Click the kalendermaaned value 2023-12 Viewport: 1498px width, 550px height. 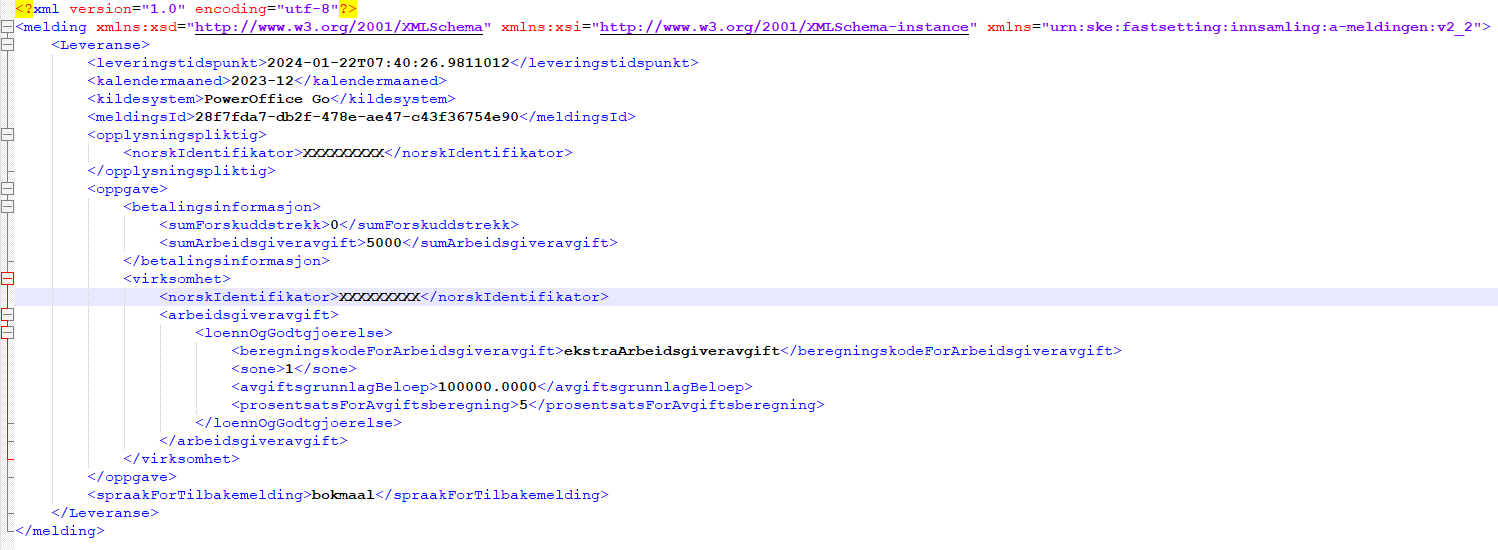(x=263, y=81)
